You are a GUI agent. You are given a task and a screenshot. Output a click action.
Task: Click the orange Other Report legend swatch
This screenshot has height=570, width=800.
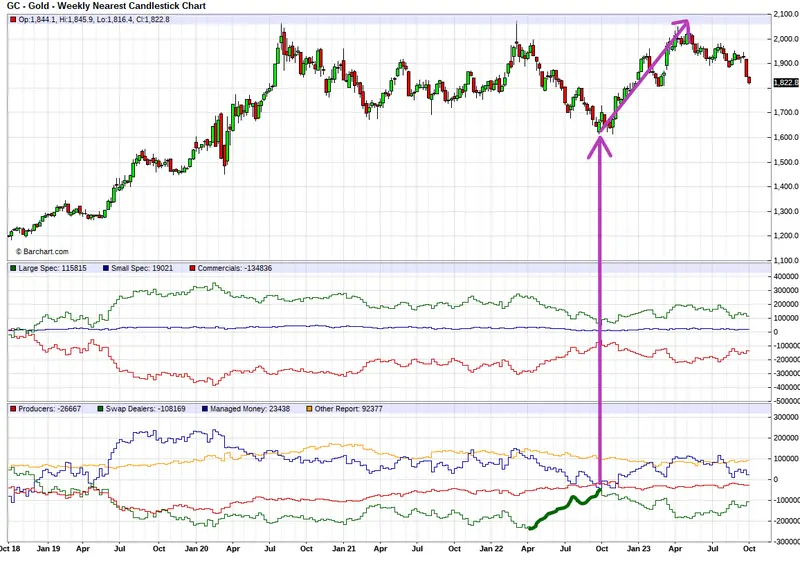coord(310,409)
